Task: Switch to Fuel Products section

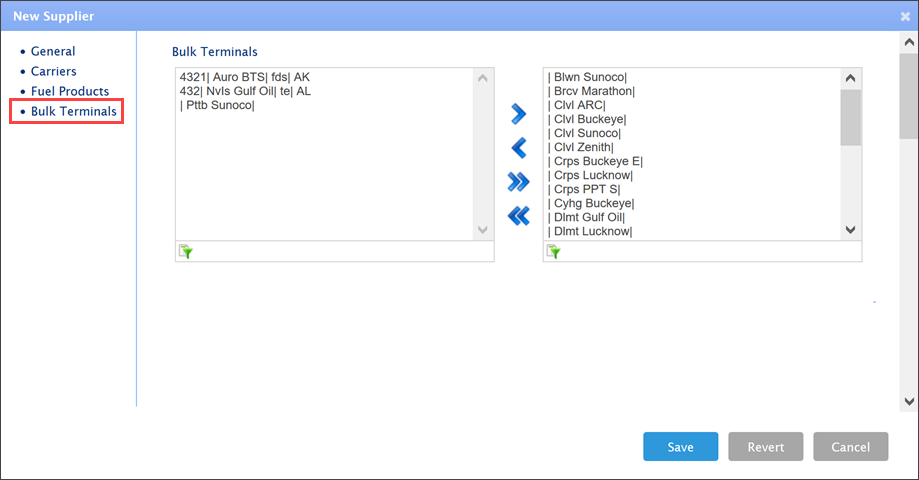Action: pos(70,91)
